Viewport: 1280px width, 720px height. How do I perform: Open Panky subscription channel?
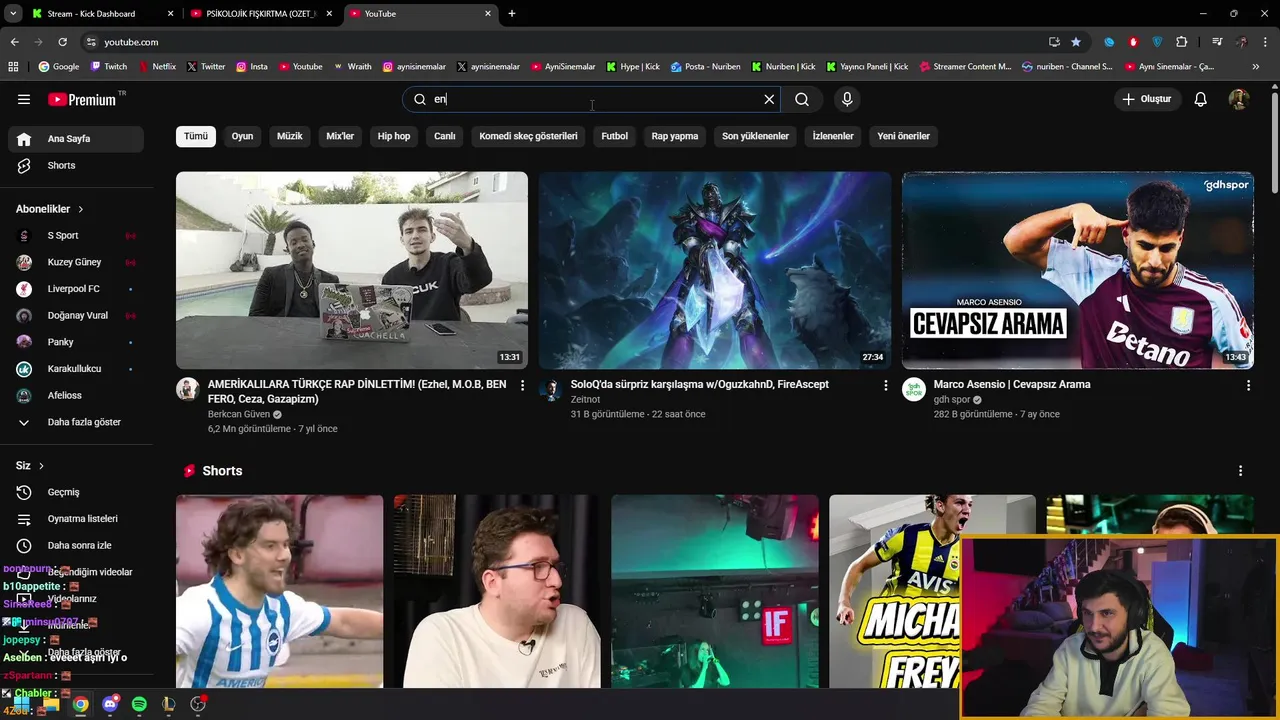pyautogui.click(x=76, y=342)
